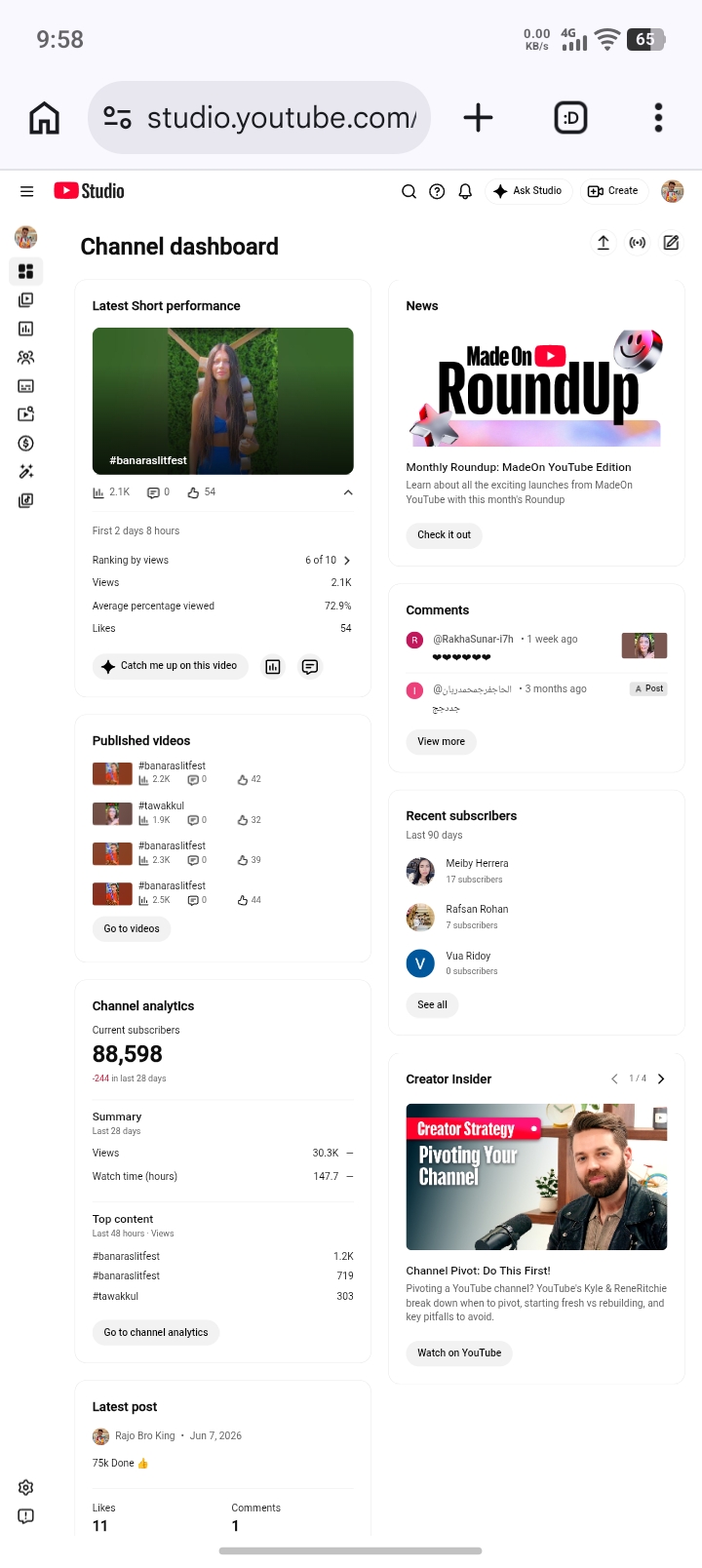Click Check it out in News
Viewport: 702px width, 1568px height.
pyautogui.click(x=445, y=535)
